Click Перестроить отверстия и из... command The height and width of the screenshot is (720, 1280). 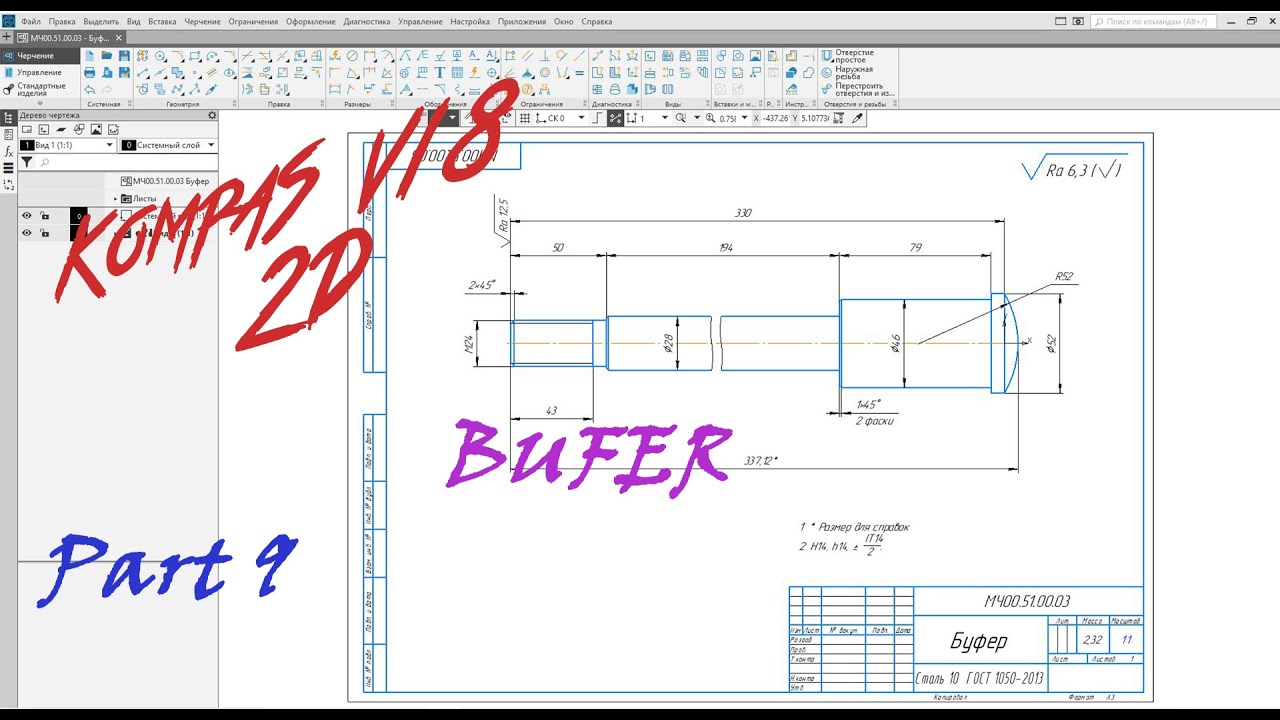click(857, 90)
